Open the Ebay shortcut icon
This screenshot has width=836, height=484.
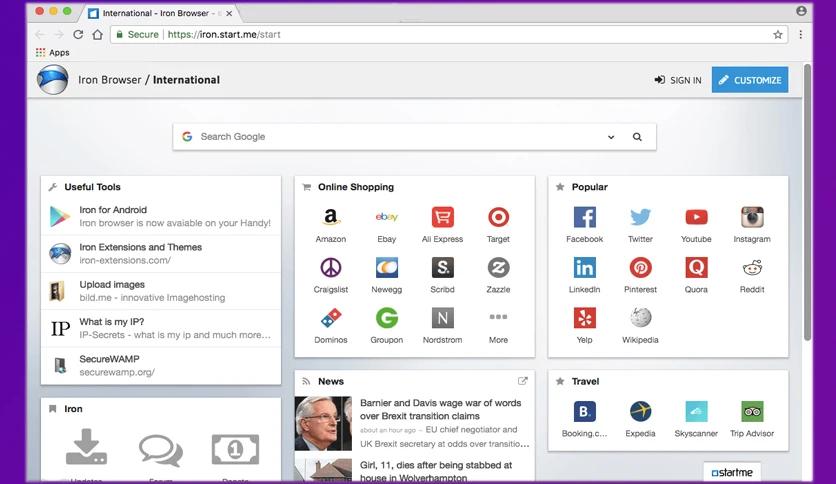[x=387, y=217]
